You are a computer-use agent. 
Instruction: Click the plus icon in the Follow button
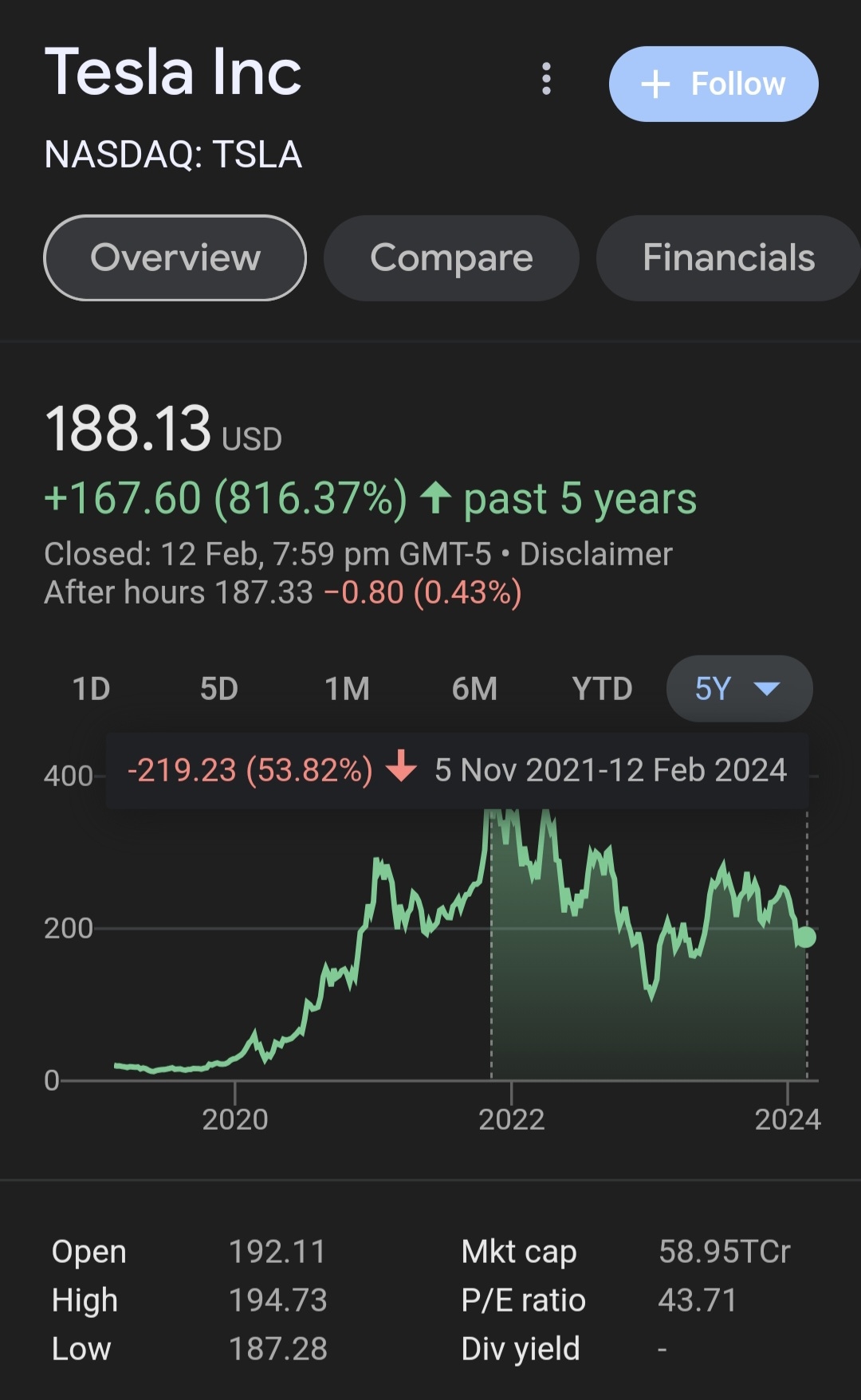pyautogui.click(x=655, y=84)
